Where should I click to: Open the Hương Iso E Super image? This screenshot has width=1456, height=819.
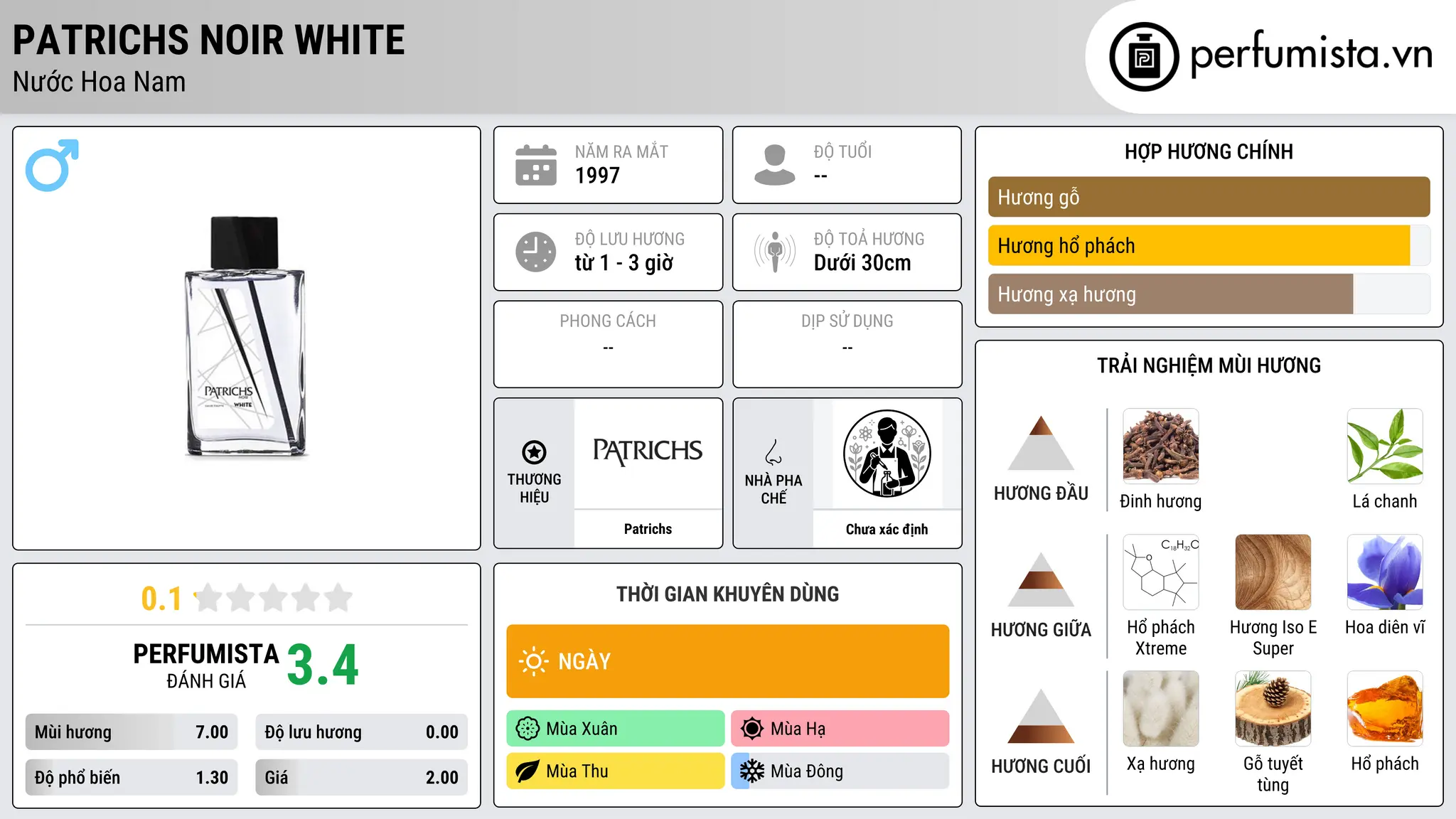[x=1273, y=572]
